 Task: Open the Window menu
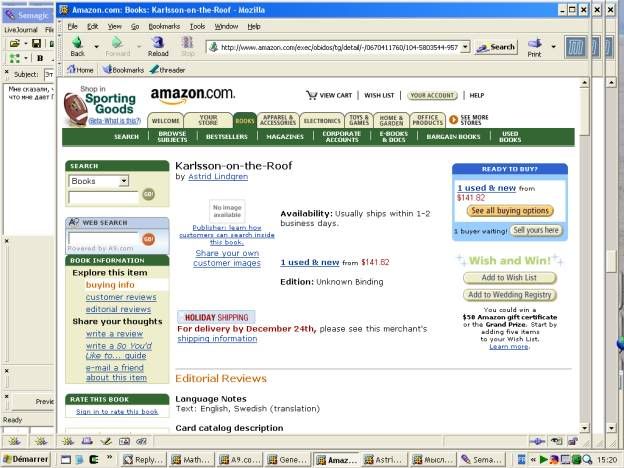point(226,26)
